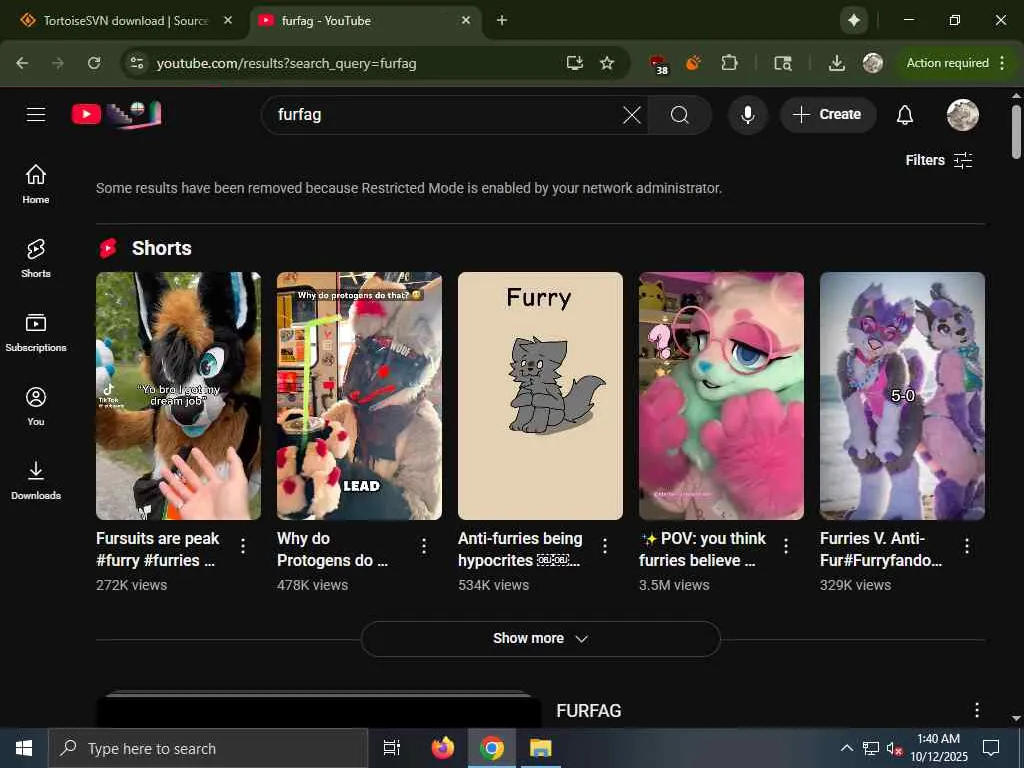Open Chrome profile avatar

point(872,63)
